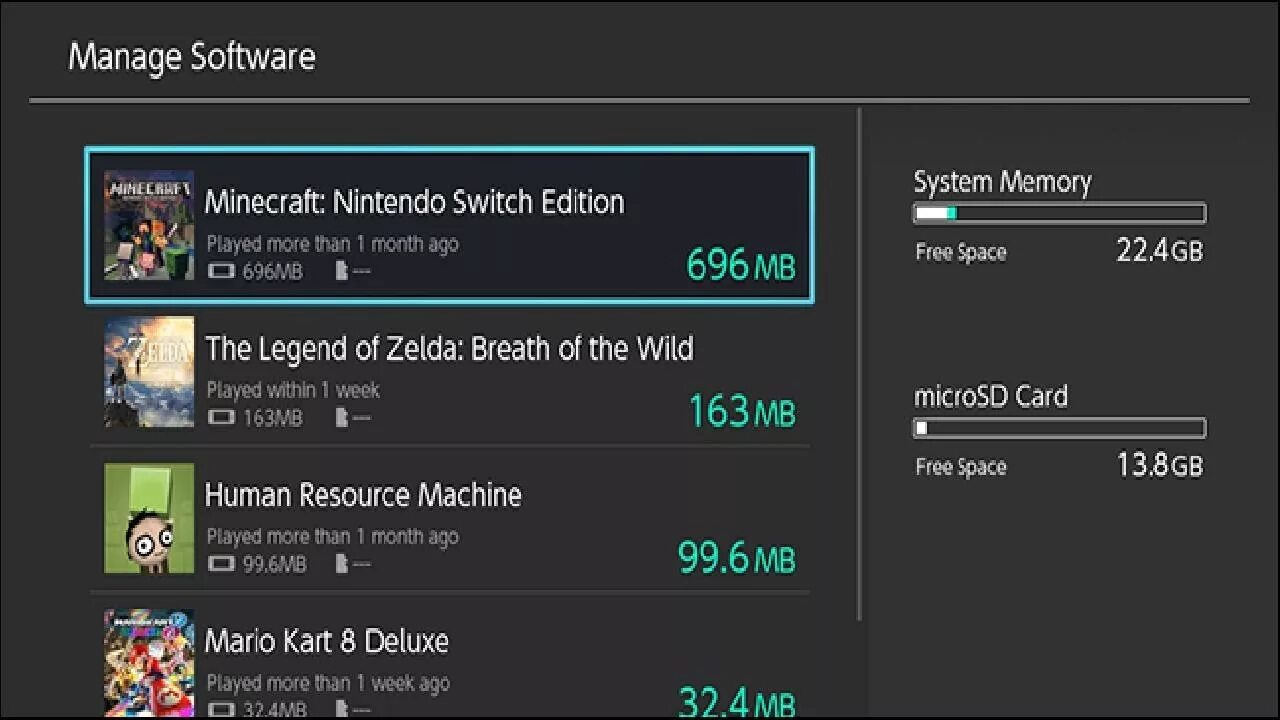Click the microSD Card usage bar

coord(1060,428)
